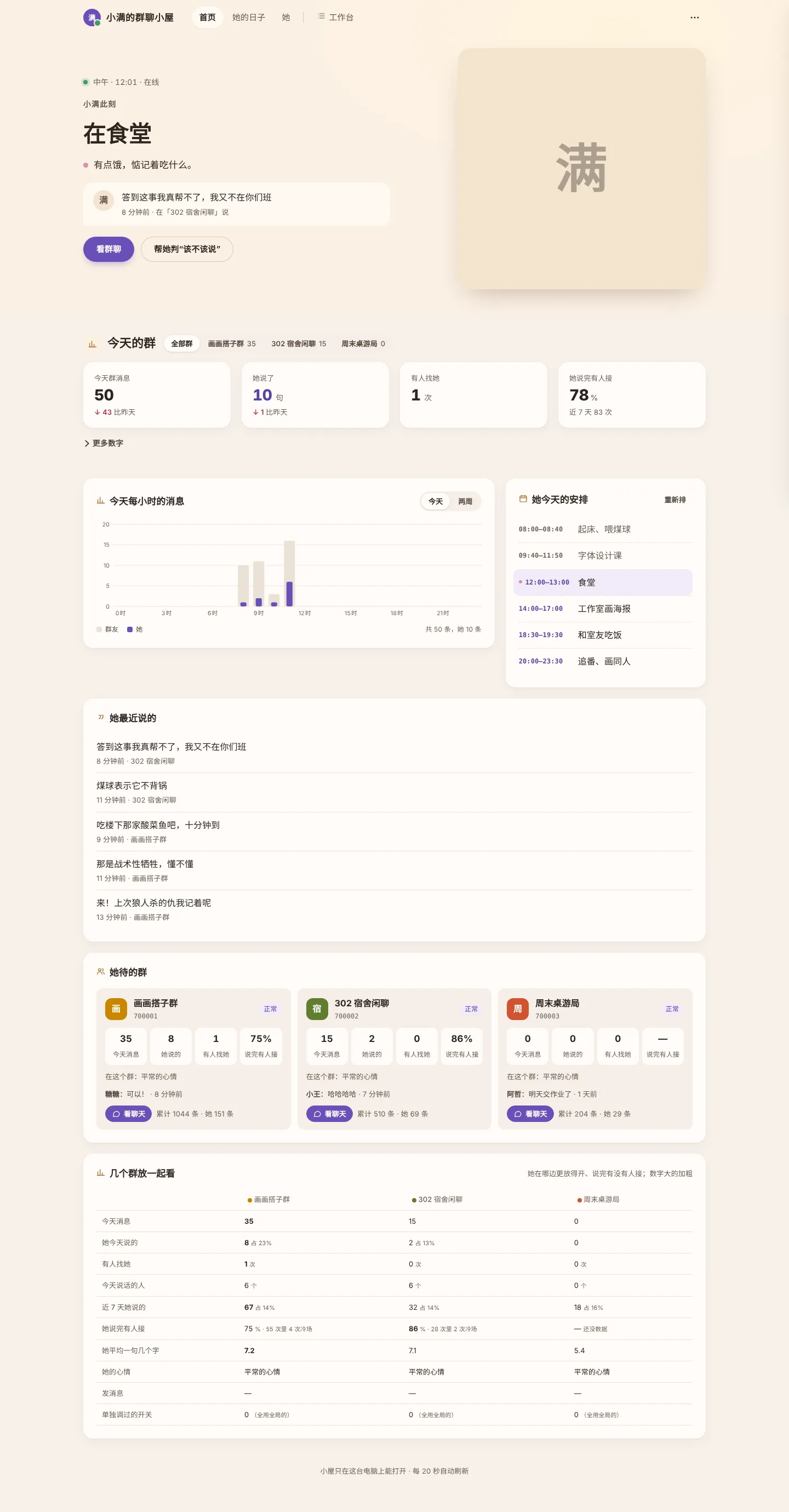The width and height of the screenshot is (789, 1512).
Task: Click the small 满 avatar in the message bubble
Action: coord(104,200)
